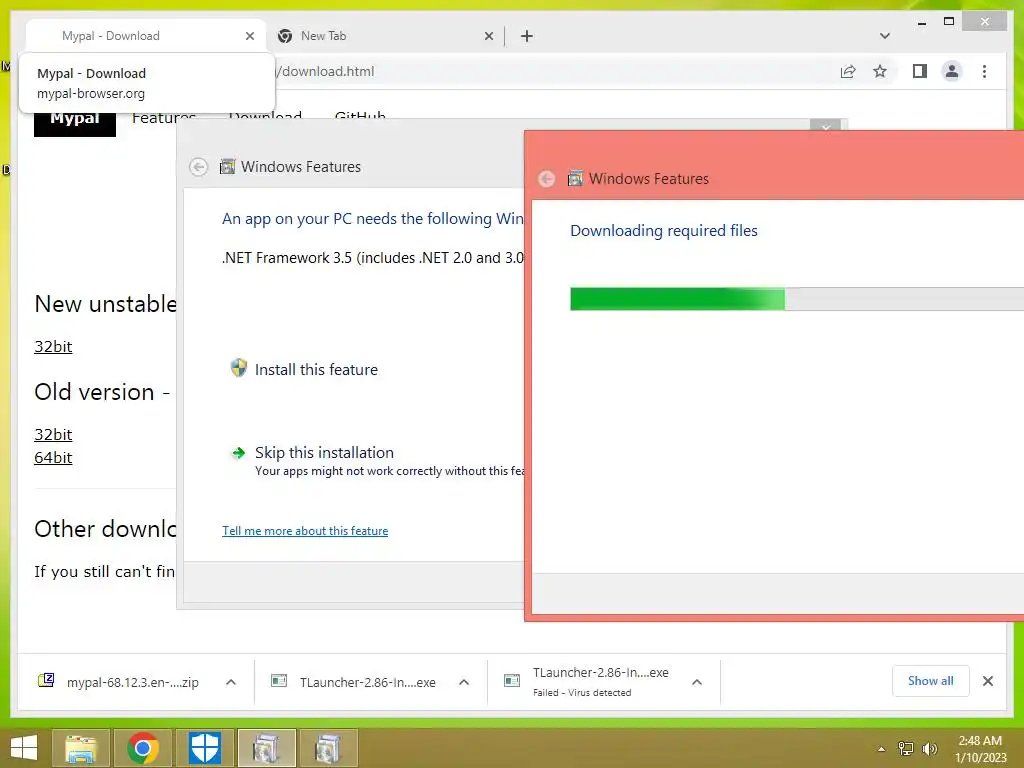1024x768 pixels.
Task: Bookmark this page with the star icon
Action: click(880, 71)
